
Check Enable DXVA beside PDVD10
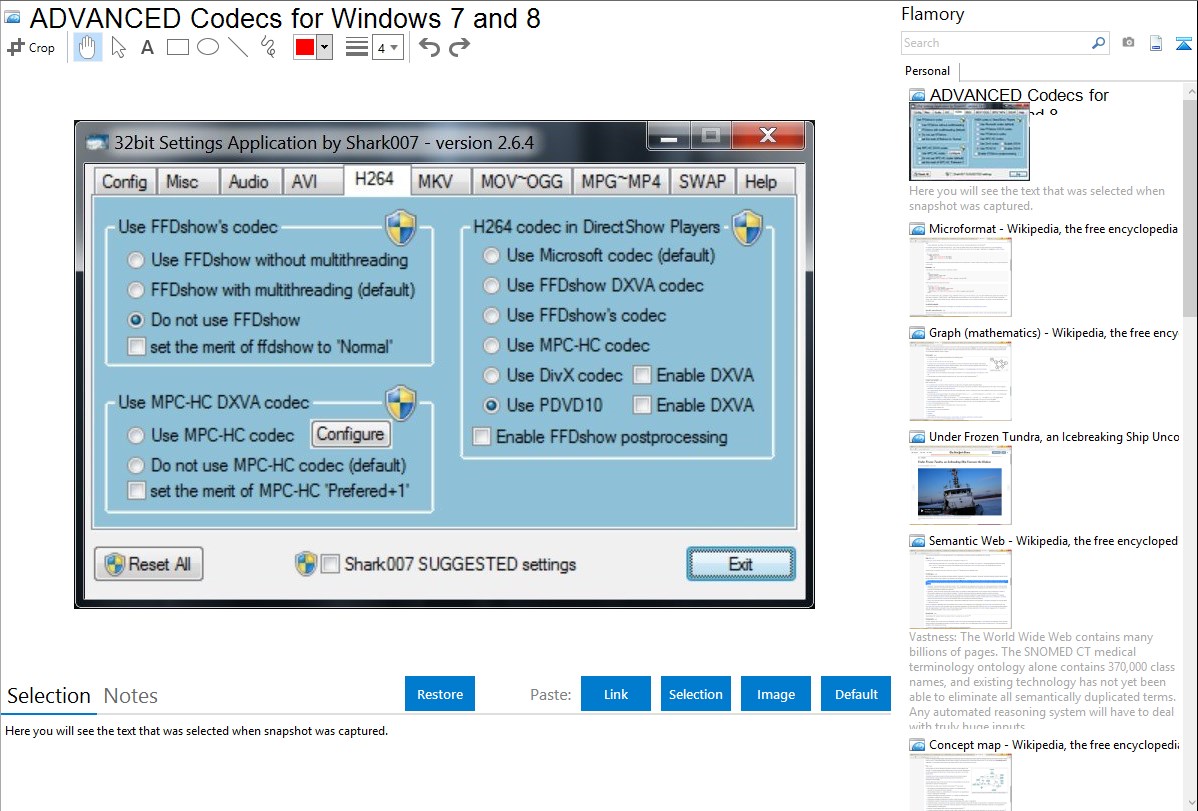pyautogui.click(x=642, y=405)
